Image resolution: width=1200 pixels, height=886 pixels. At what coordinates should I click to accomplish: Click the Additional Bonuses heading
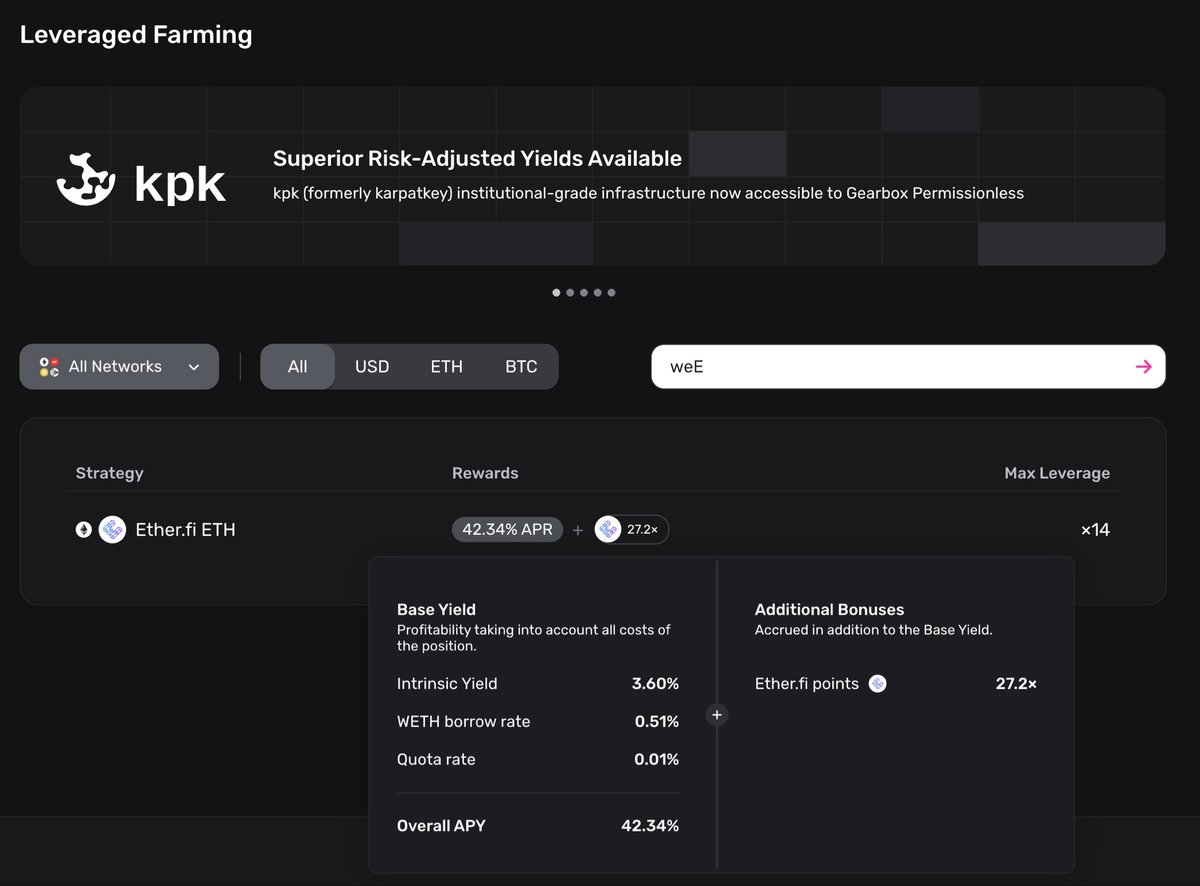pos(829,609)
